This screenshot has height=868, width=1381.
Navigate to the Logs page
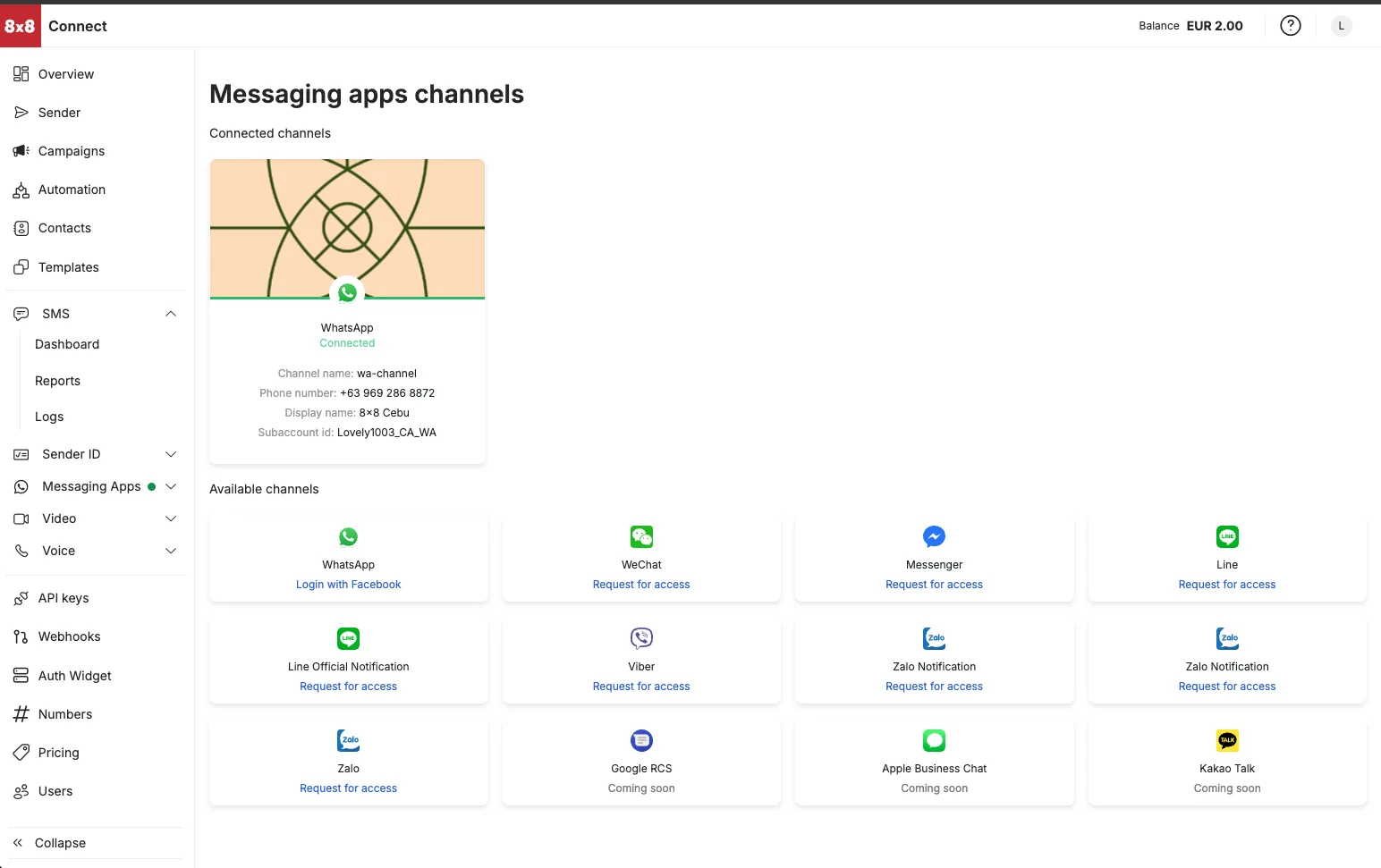49,417
